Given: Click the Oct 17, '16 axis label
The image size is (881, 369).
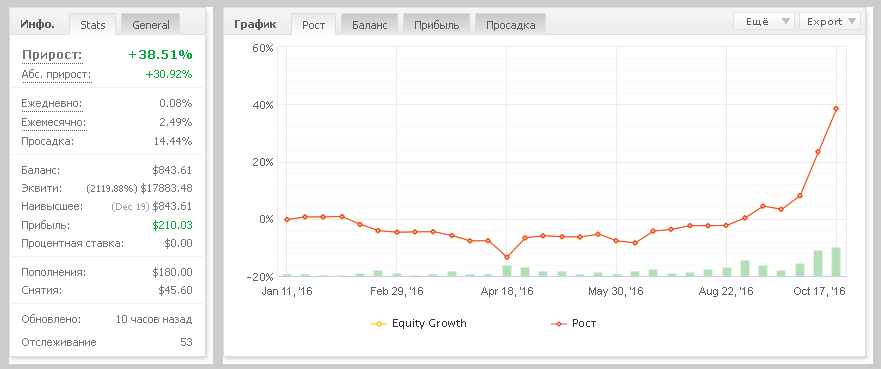Looking at the screenshot, I should (819, 291).
